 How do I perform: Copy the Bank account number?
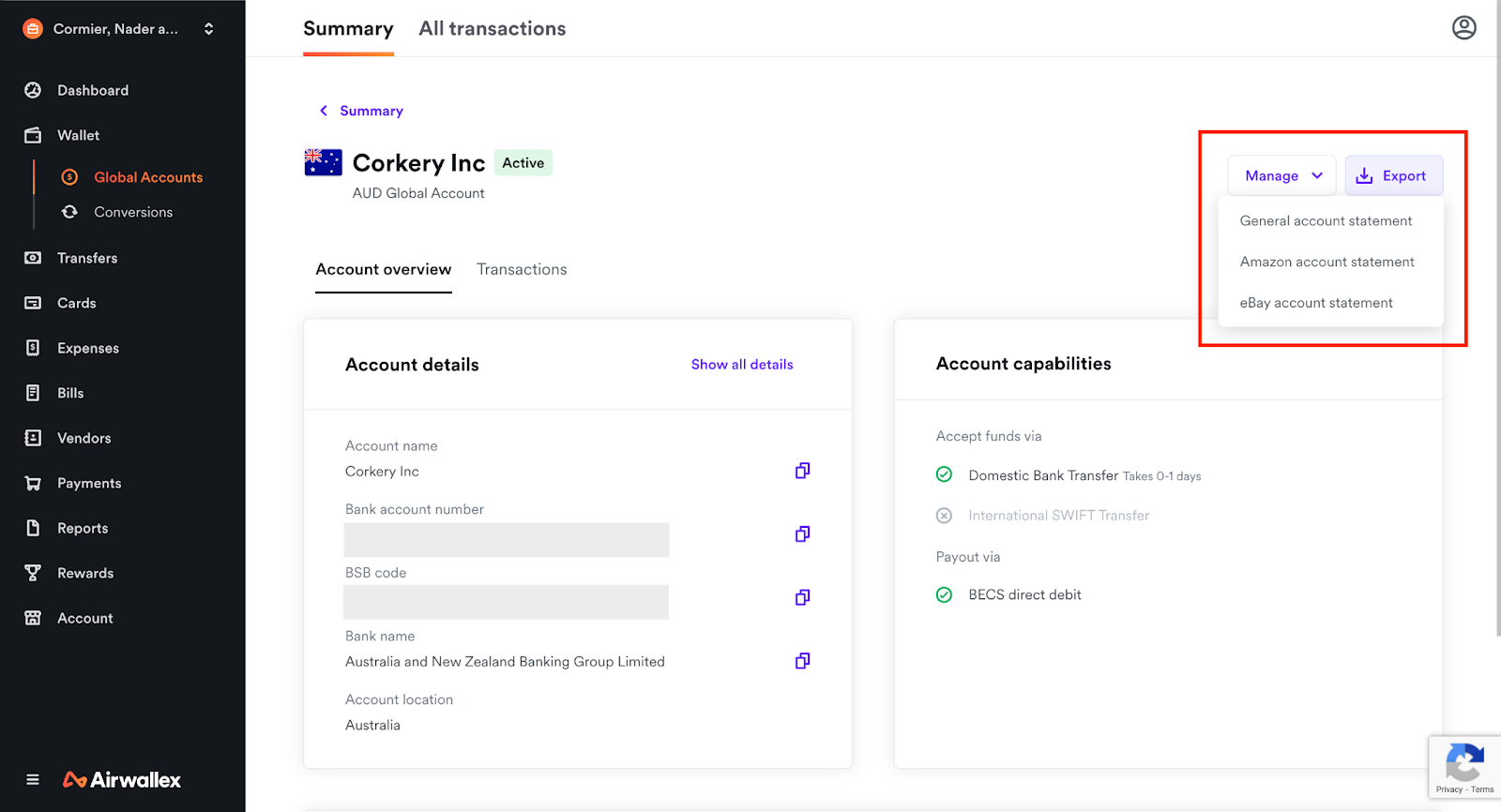802,534
